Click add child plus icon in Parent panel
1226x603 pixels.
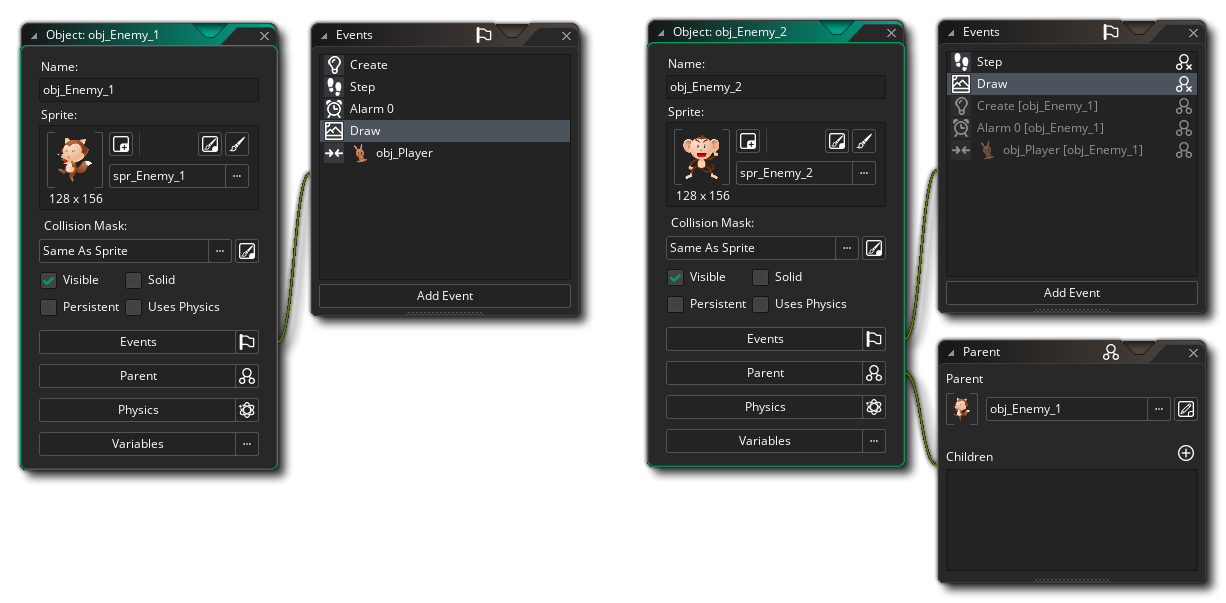pos(1186,454)
